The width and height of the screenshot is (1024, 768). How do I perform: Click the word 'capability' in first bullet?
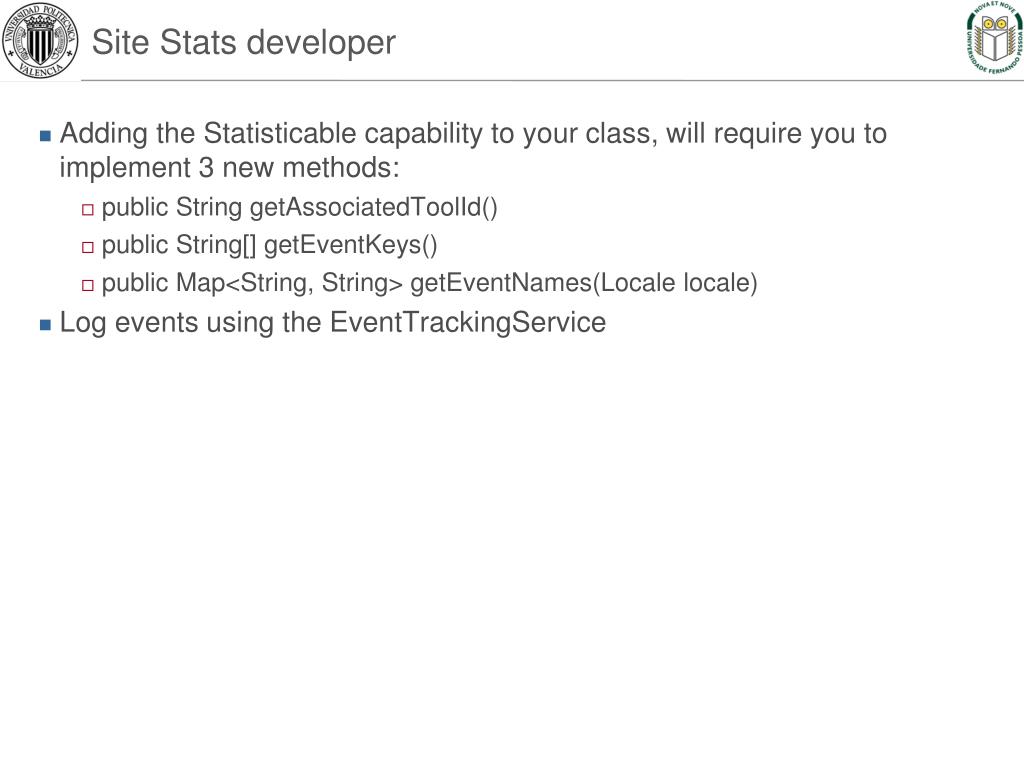(423, 135)
